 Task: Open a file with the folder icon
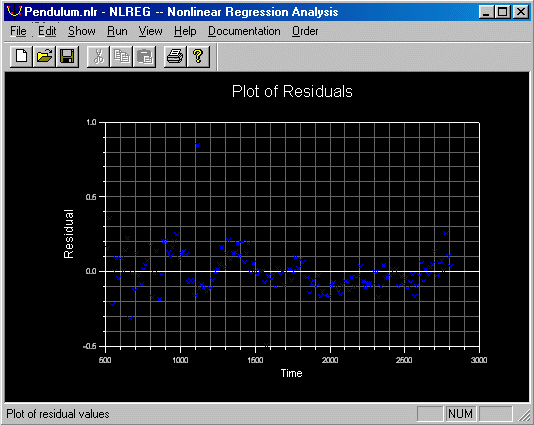click(44, 56)
